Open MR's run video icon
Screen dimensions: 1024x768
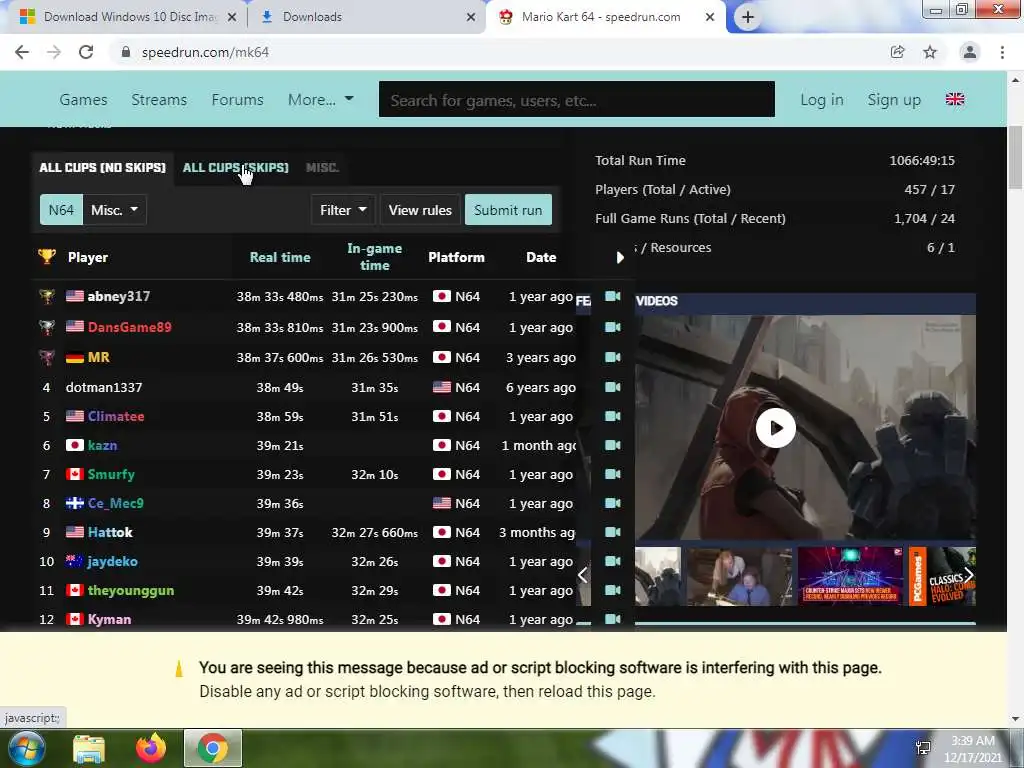[613, 357]
